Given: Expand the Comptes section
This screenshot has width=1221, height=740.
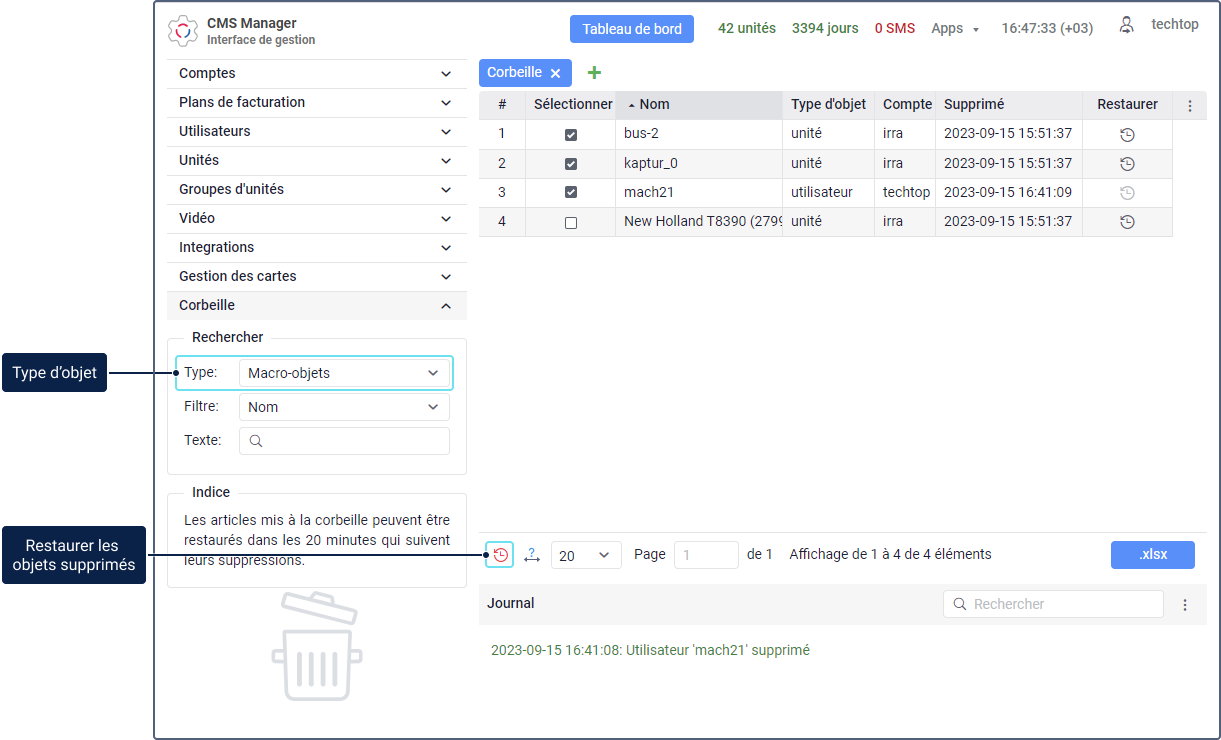Looking at the screenshot, I should [316, 73].
